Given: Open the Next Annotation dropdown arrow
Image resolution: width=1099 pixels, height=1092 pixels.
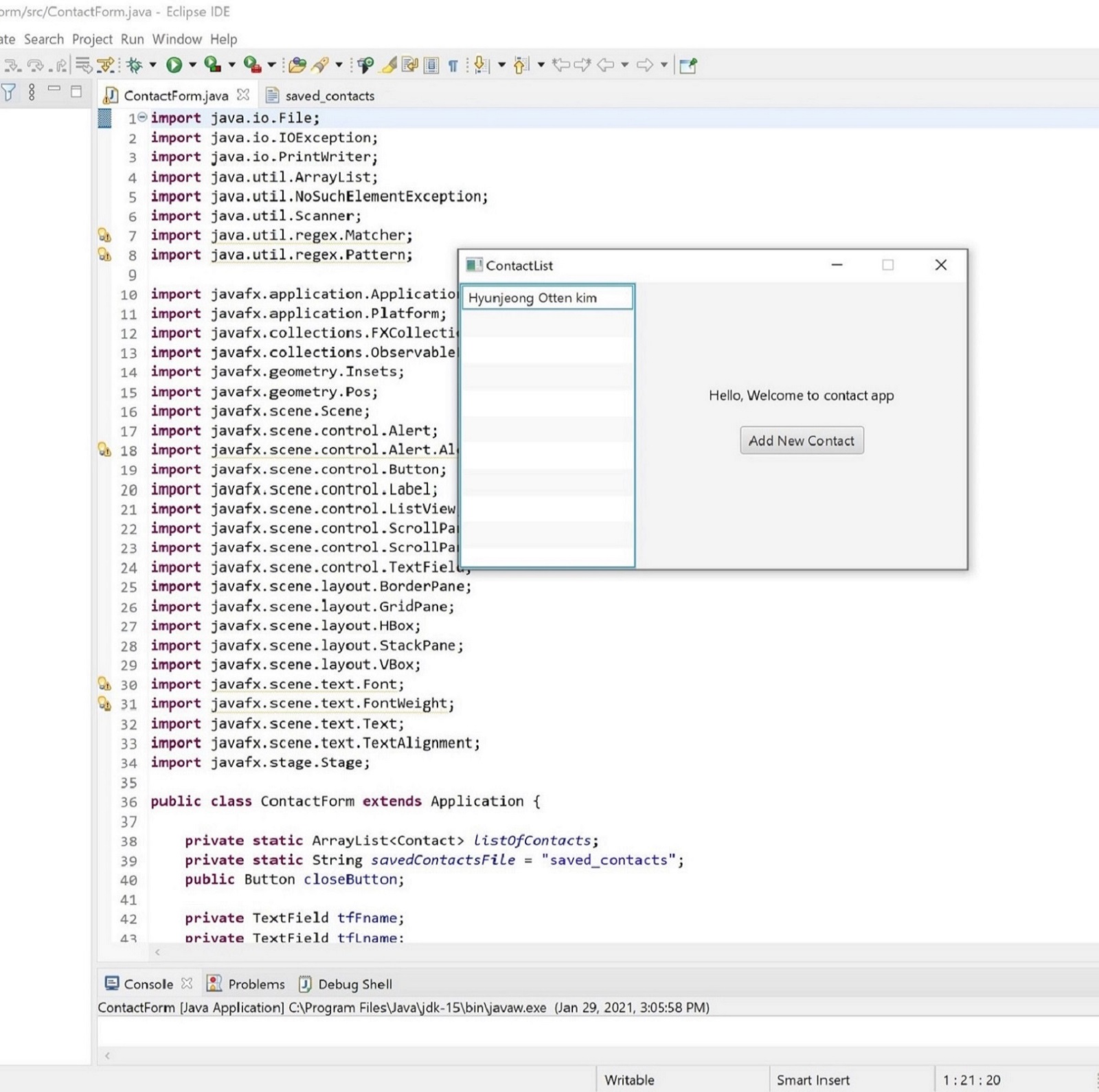Looking at the screenshot, I should click(501, 65).
